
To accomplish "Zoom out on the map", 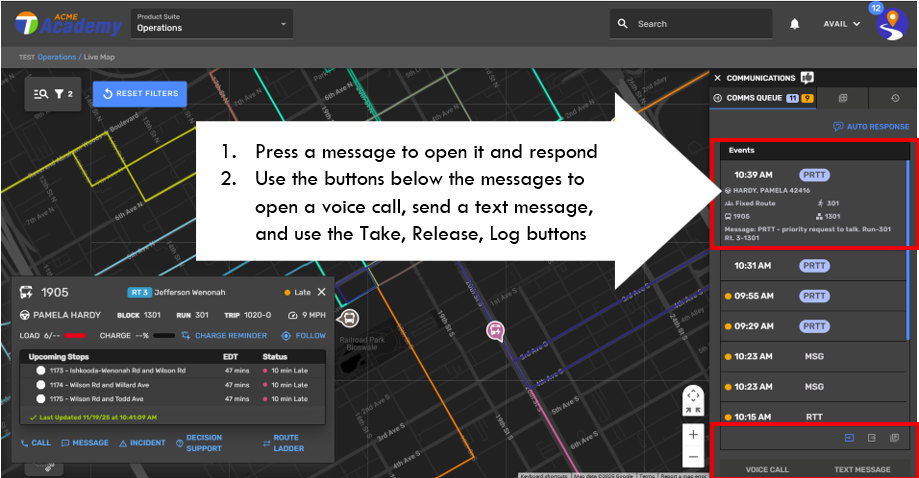I will click(693, 457).
